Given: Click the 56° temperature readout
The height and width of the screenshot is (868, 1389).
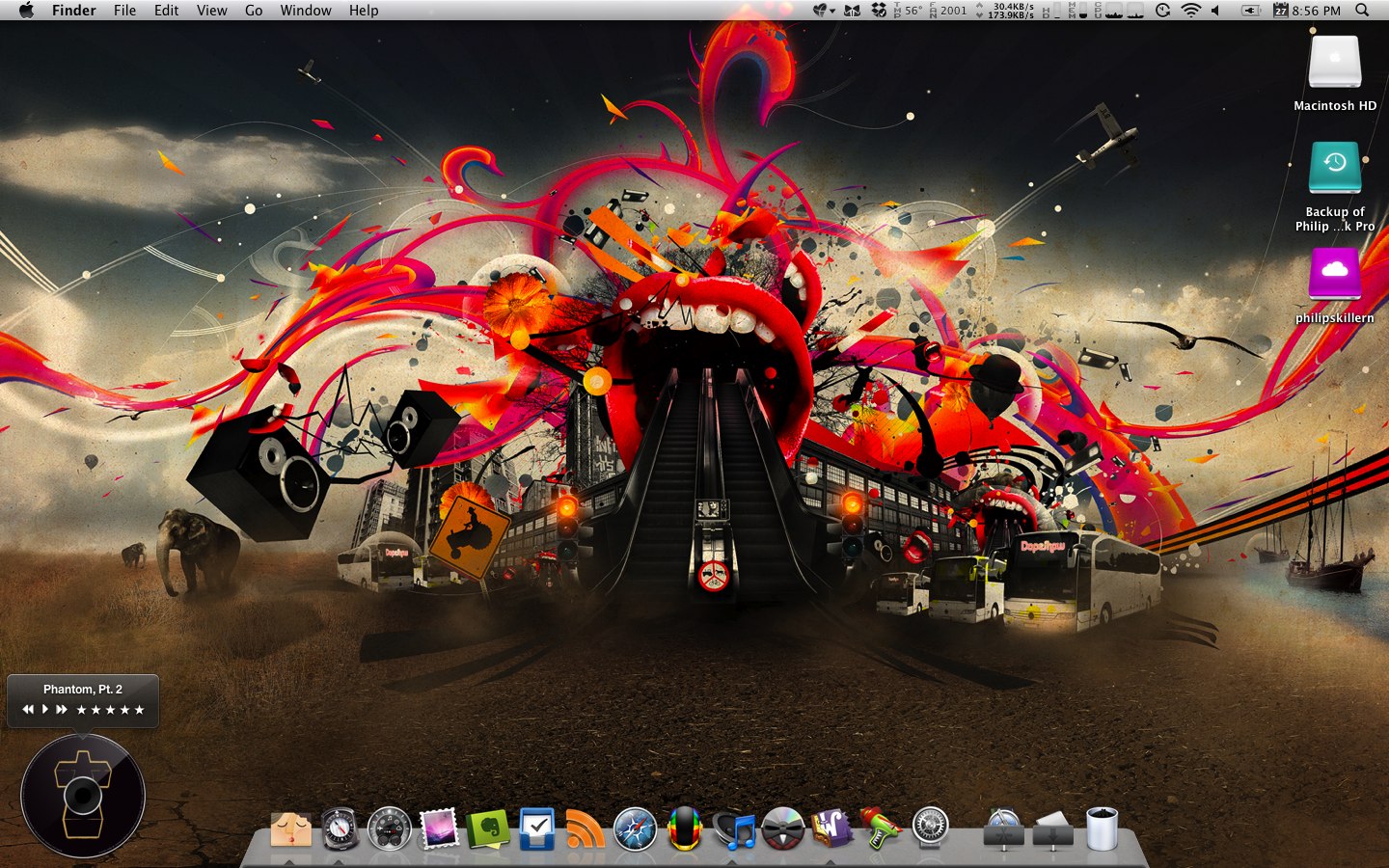Looking at the screenshot, I should 907,11.
